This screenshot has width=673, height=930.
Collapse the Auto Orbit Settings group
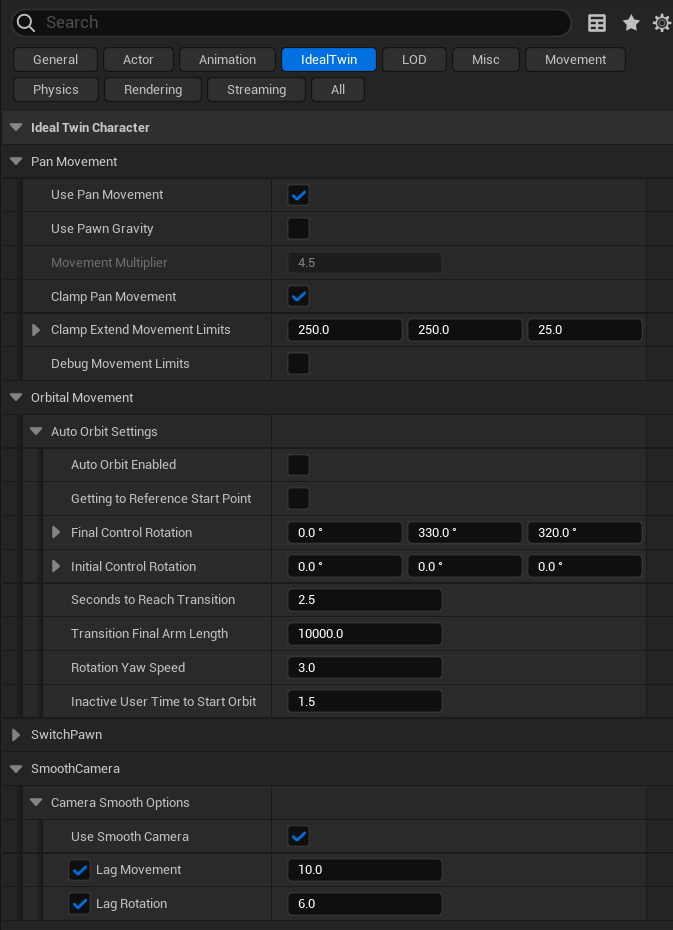click(36, 432)
